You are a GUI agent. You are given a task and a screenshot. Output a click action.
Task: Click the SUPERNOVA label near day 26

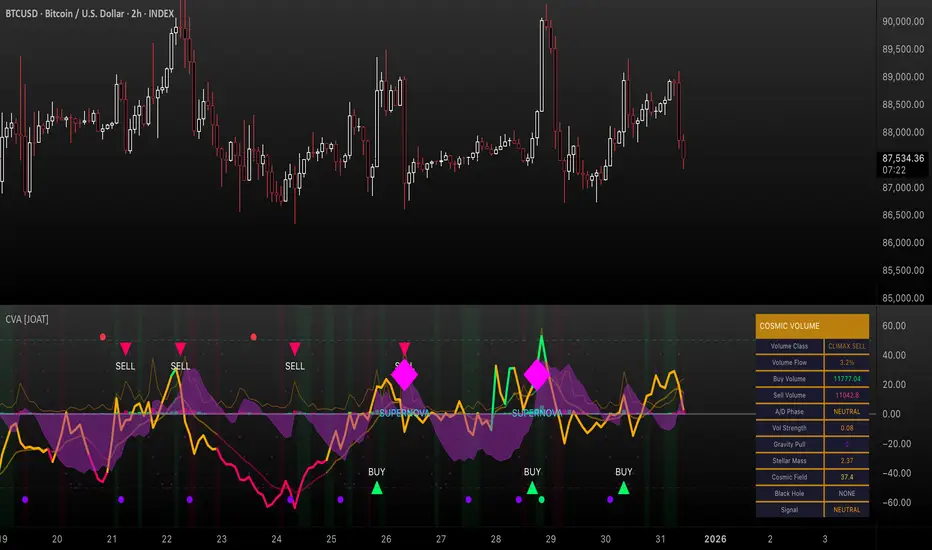click(x=404, y=413)
